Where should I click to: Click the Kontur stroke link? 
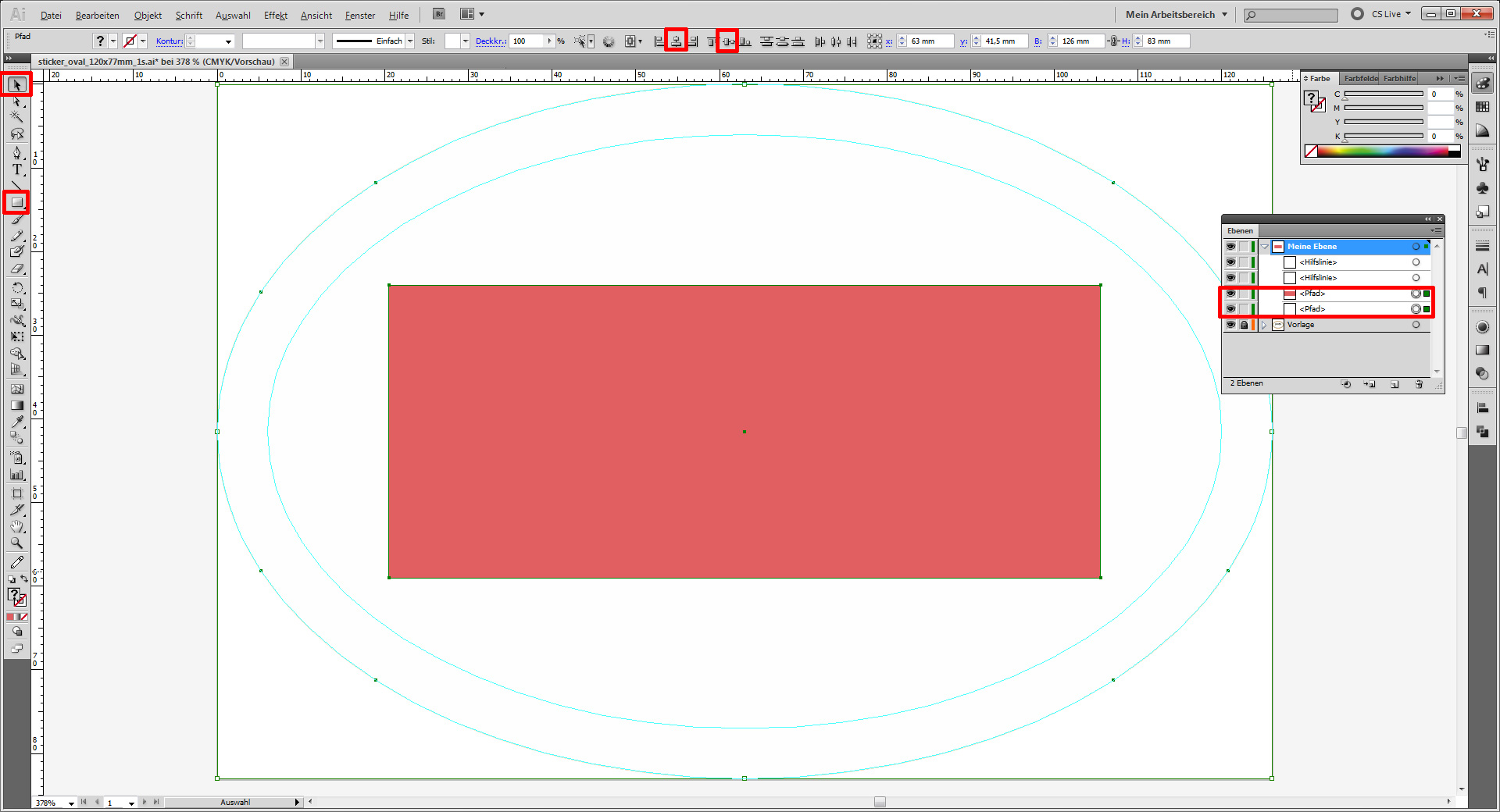pos(169,41)
